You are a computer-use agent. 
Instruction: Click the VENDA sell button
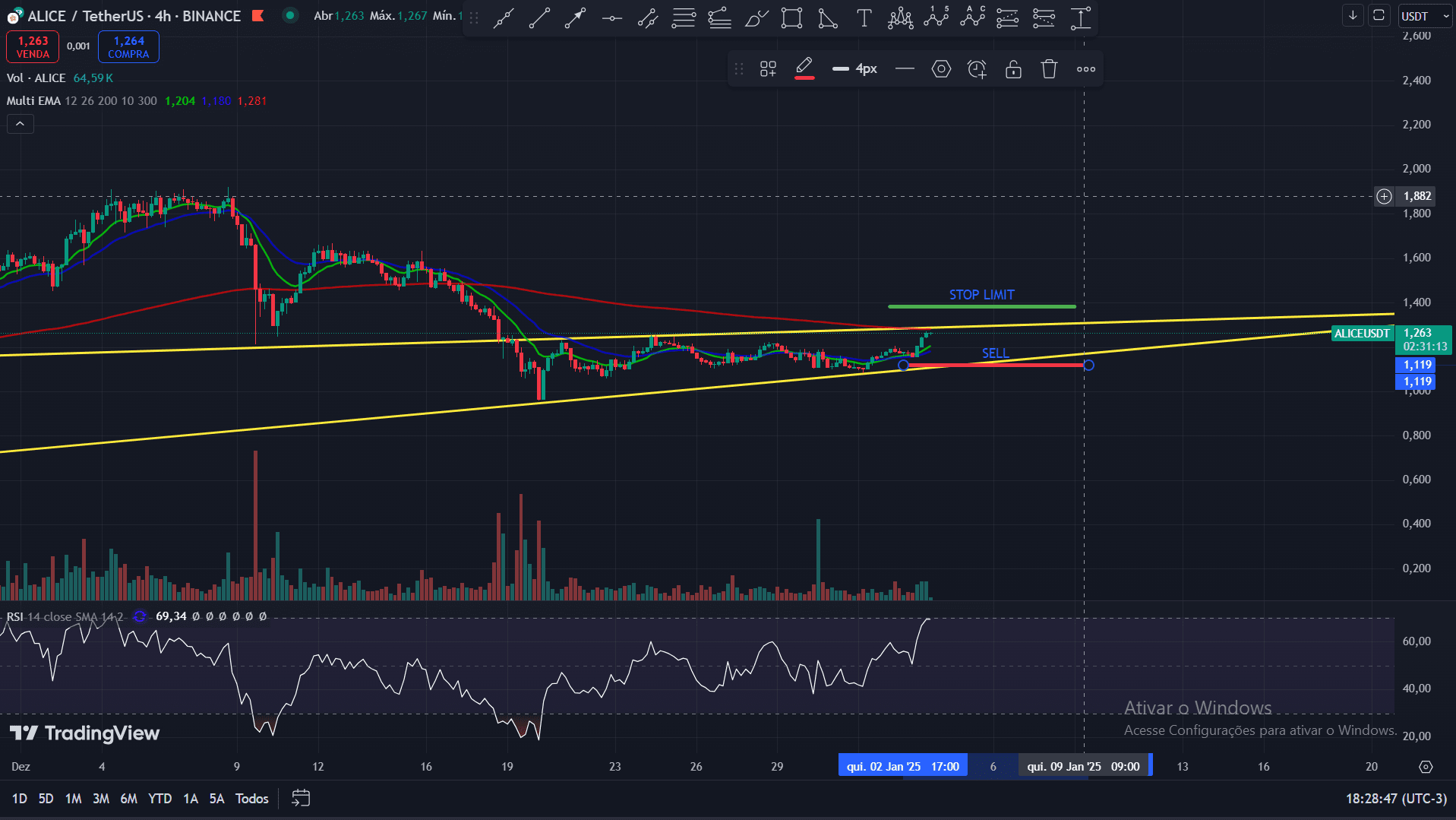[33, 47]
